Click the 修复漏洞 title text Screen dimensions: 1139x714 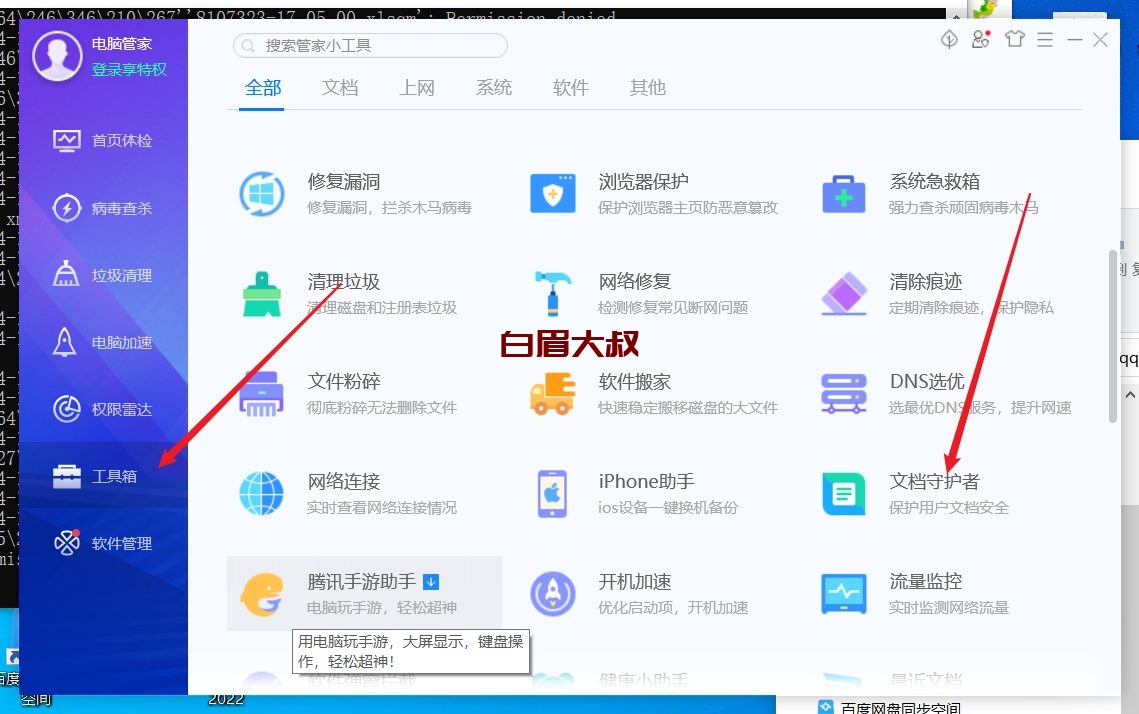[344, 182]
